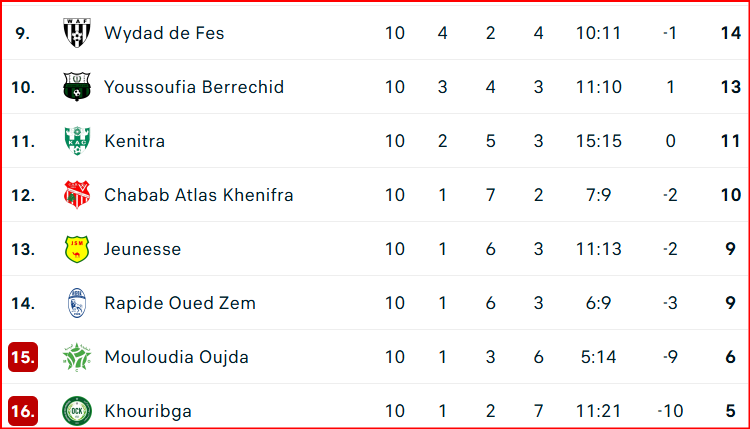Click the Youssoufia Berrechid club crest
This screenshot has width=750, height=429.
click(77, 87)
